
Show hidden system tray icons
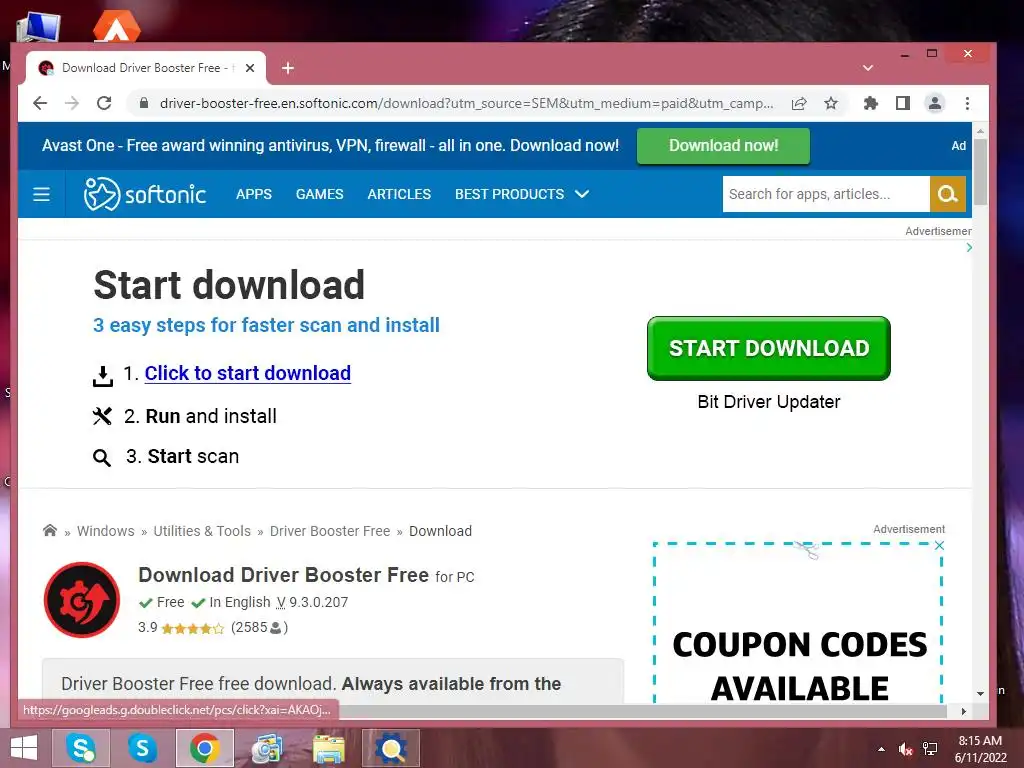click(881, 749)
